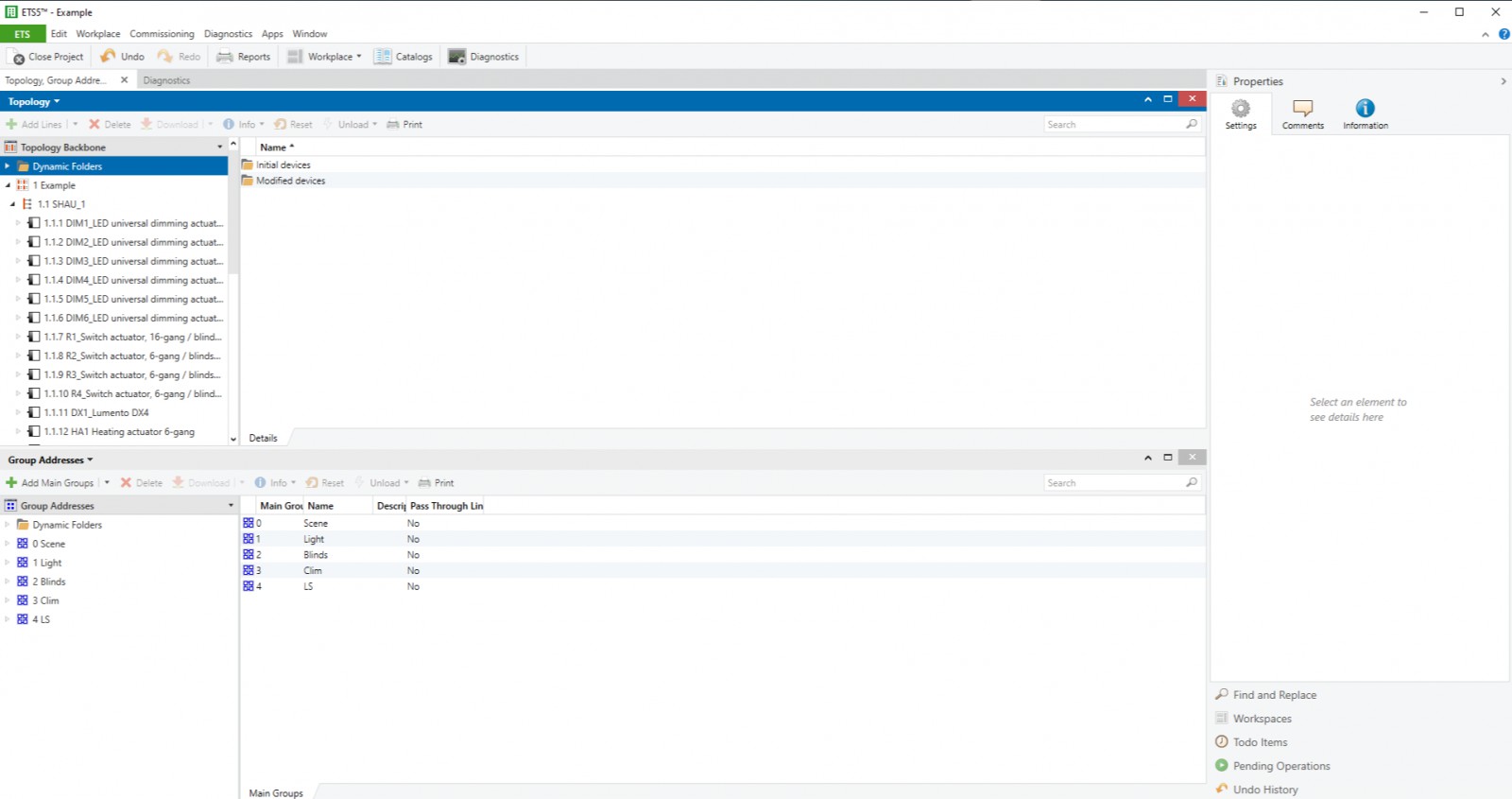Open the Topology panel title dropdown

(57, 102)
